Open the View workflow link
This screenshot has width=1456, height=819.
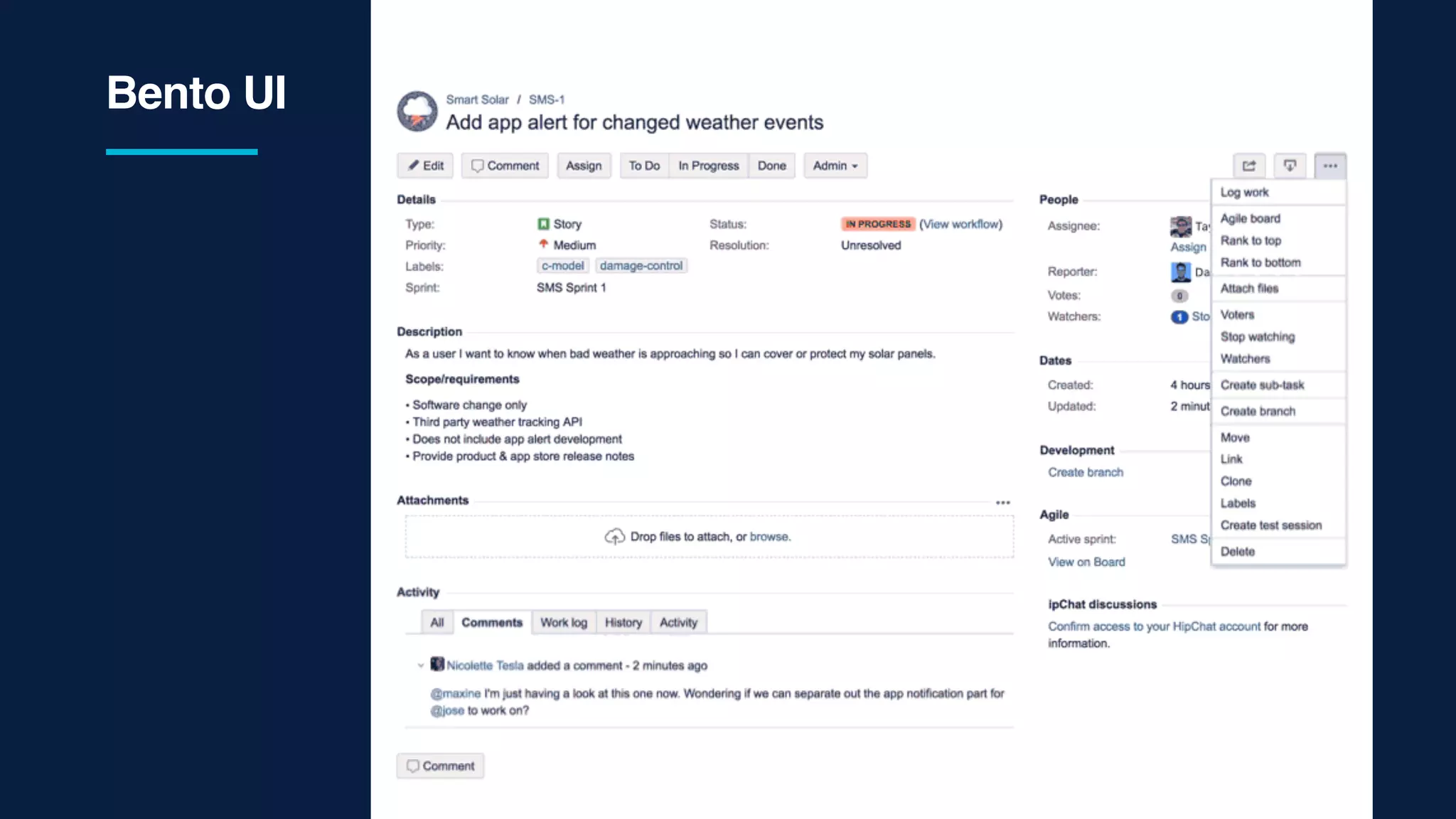960,224
